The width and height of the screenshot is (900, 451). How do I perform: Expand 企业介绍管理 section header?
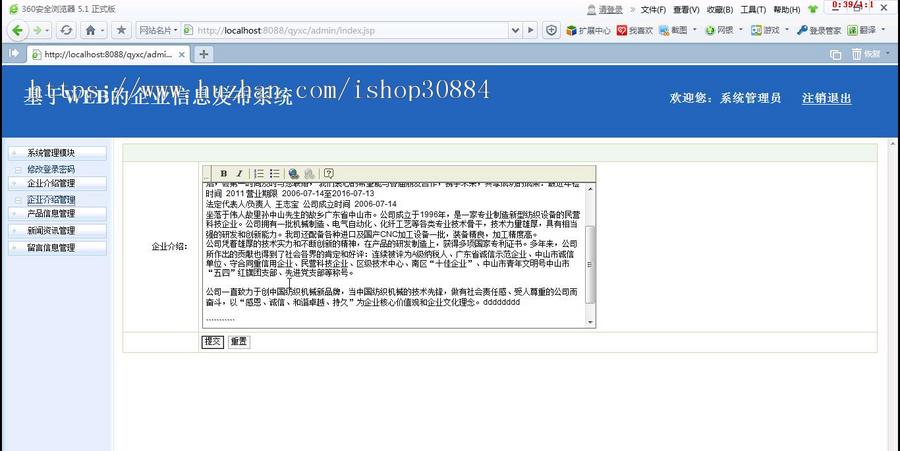point(57,184)
